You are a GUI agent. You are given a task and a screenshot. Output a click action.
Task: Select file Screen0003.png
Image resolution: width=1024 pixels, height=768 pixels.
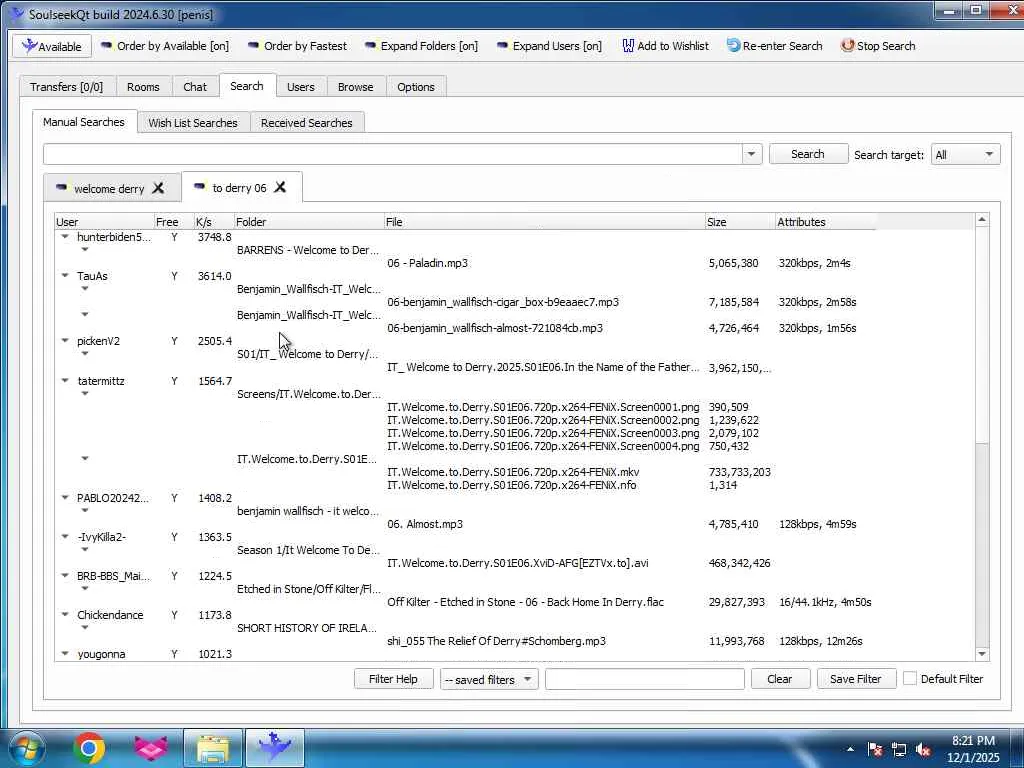[543, 433]
